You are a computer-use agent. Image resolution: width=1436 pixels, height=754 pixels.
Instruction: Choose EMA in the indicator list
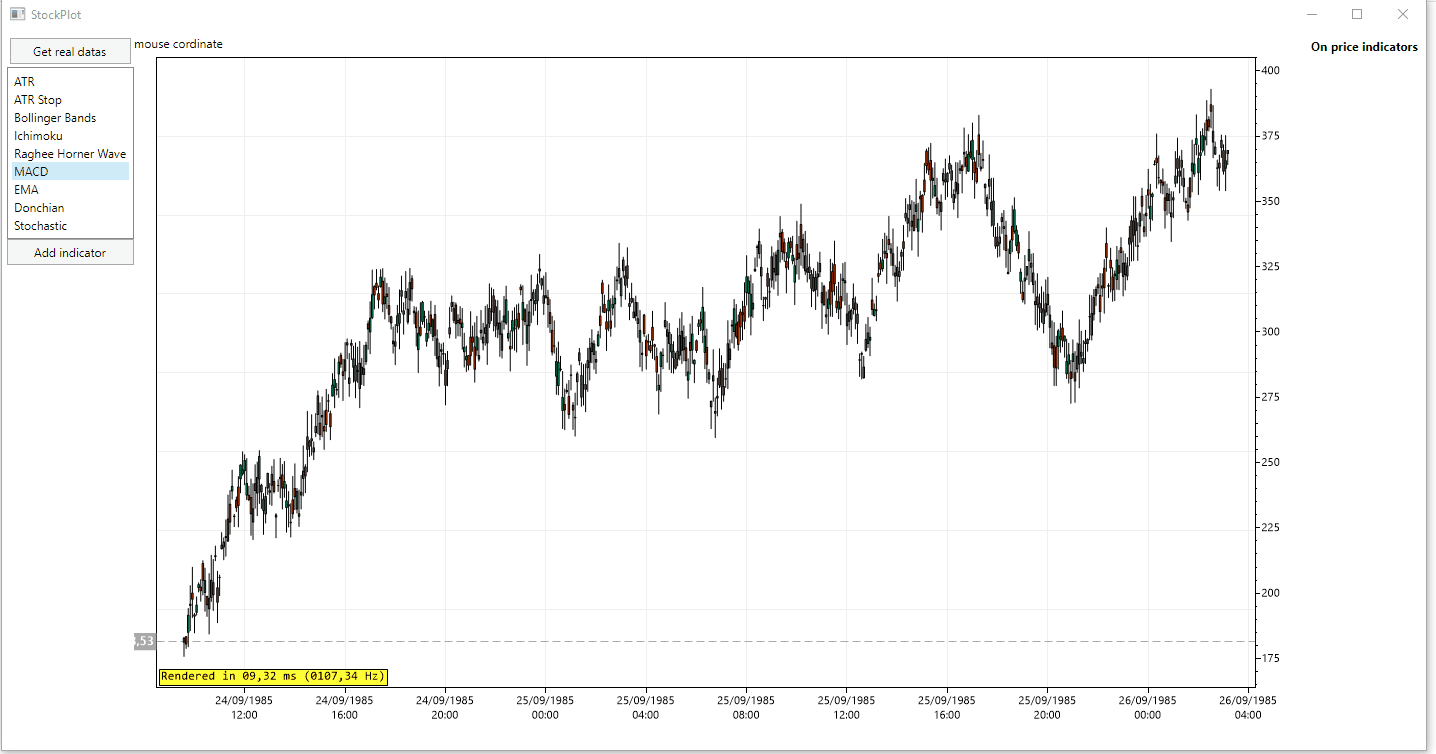click(x=70, y=190)
